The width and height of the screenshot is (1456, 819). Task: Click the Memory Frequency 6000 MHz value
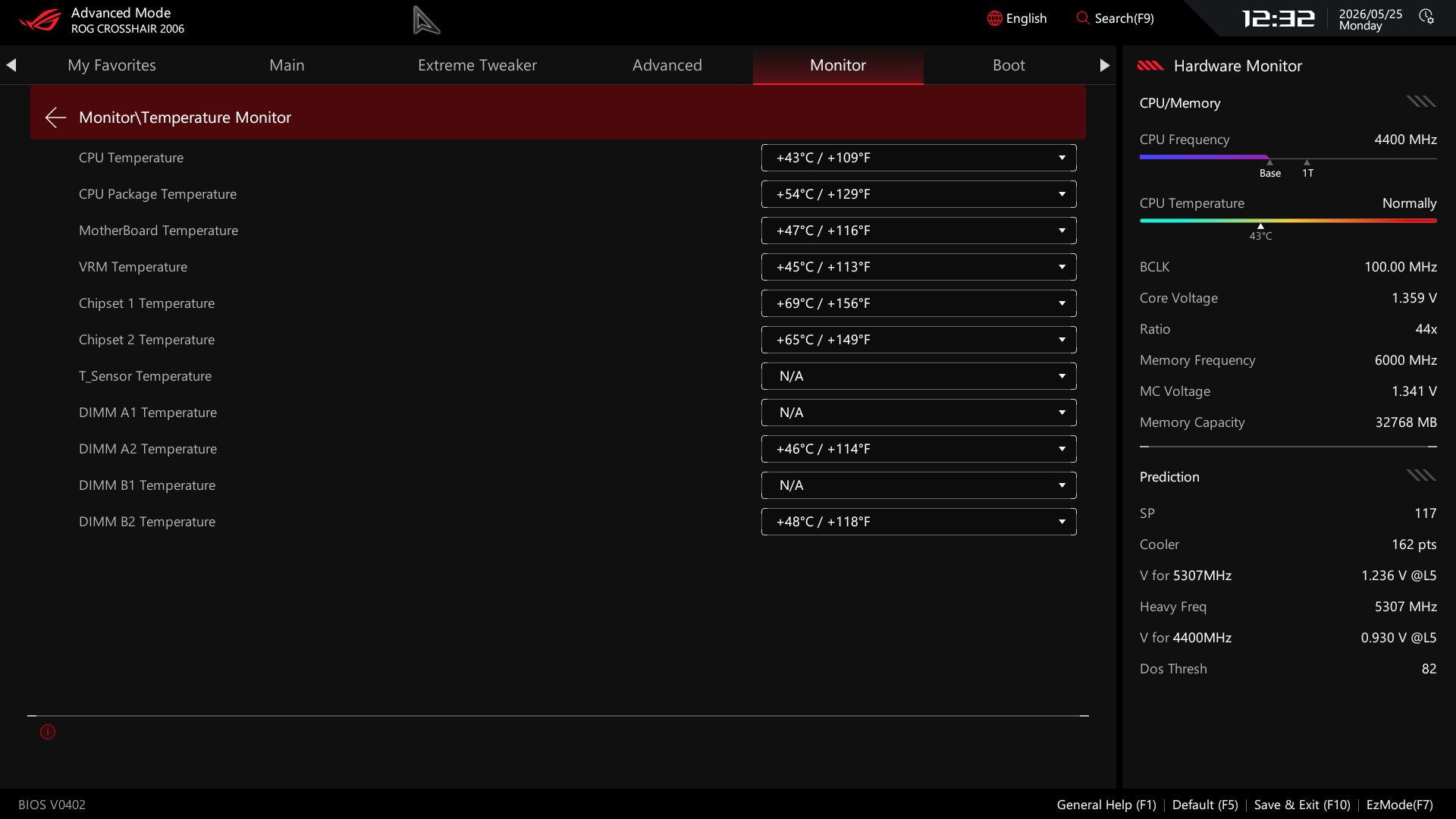click(x=1405, y=360)
